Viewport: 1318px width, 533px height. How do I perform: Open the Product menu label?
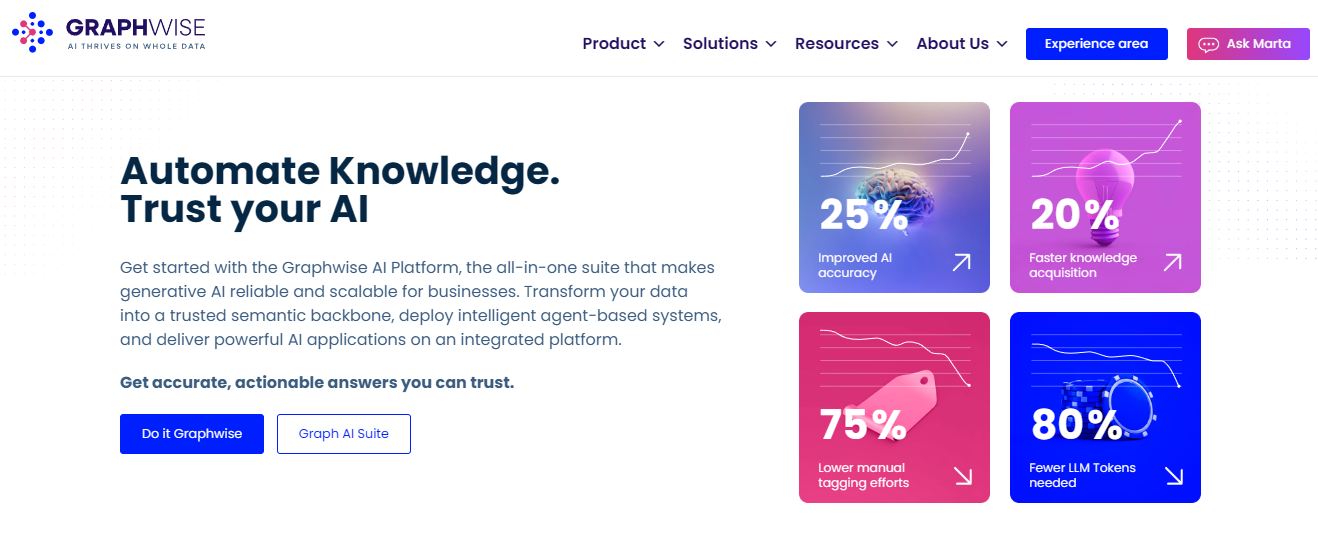pyautogui.click(x=614, y=44)
